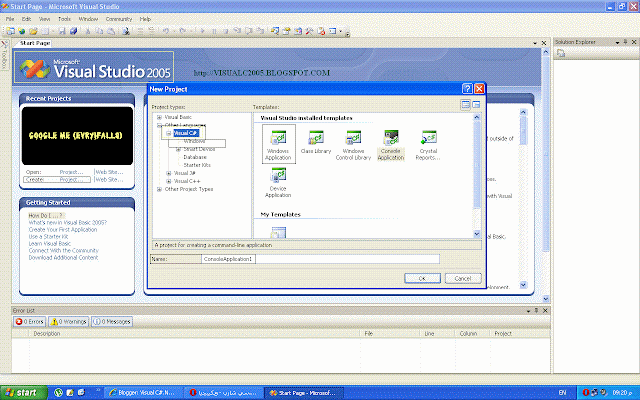Toggle the 0 Errors filter

(29, 322)
